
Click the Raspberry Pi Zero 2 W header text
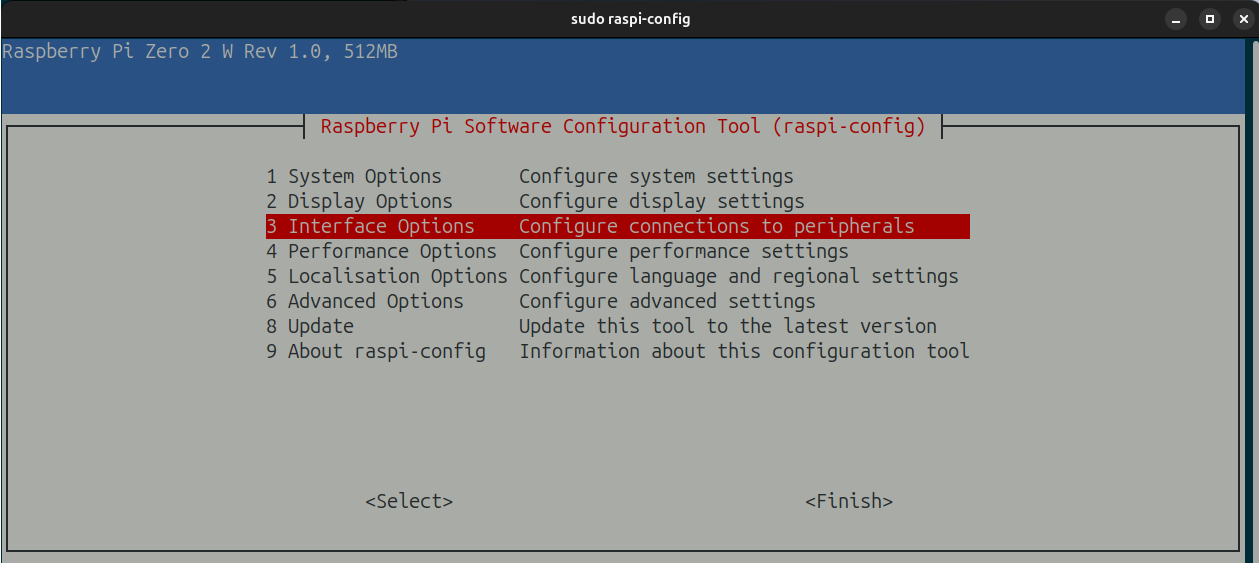tap(200, 52)
